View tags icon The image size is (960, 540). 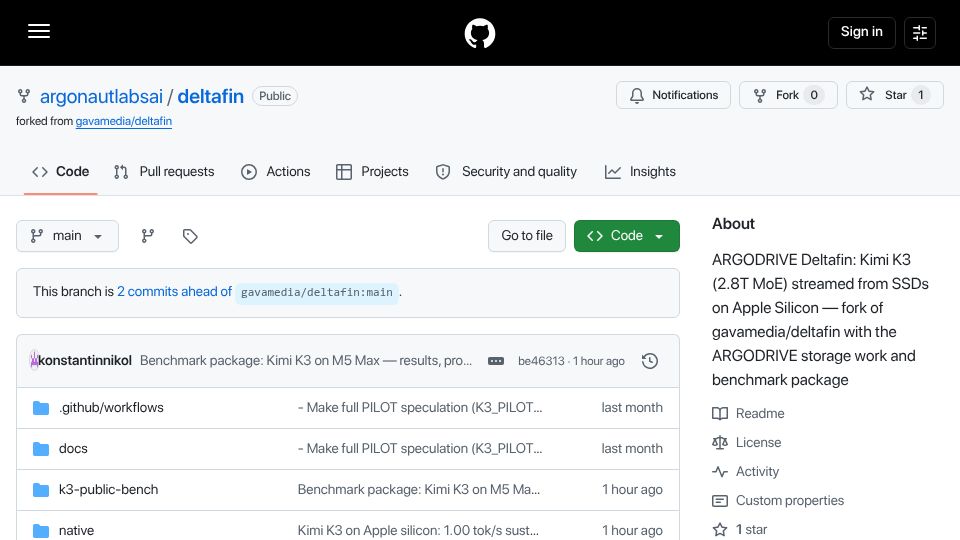click(190, 236)
